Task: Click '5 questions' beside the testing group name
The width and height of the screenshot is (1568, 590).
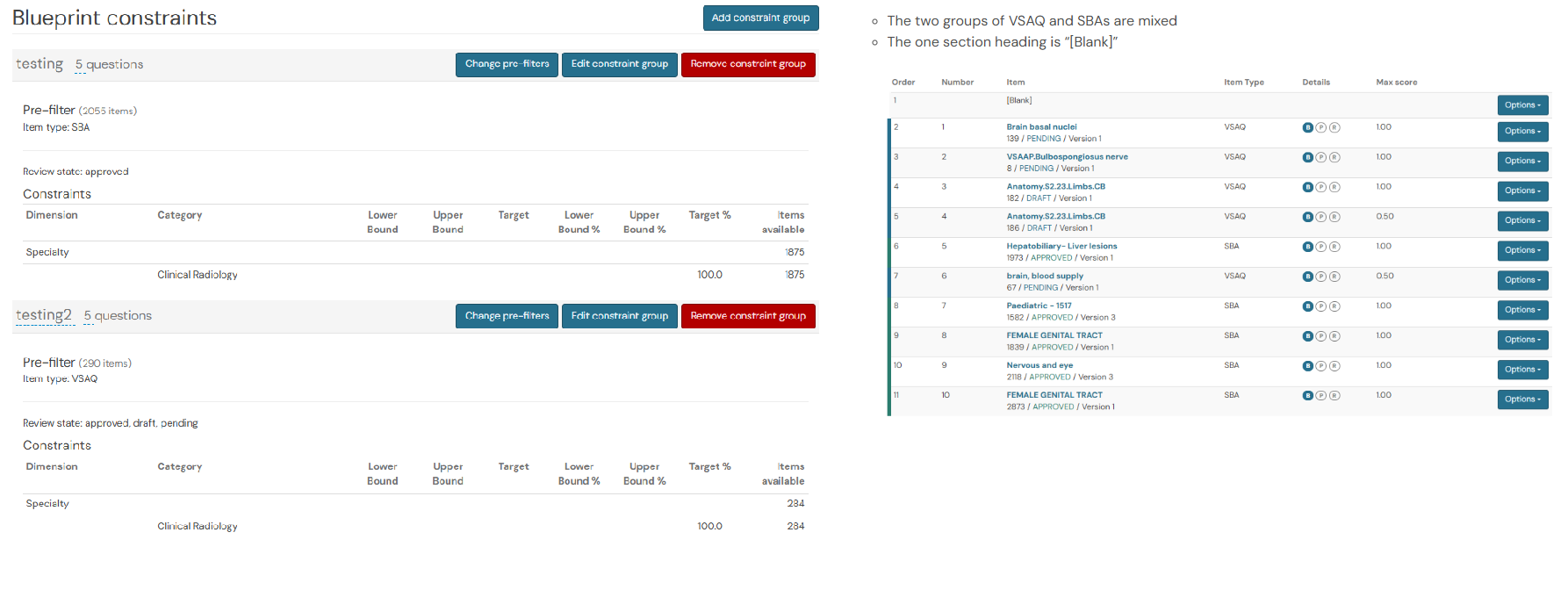Action: [x=109, y=65]
